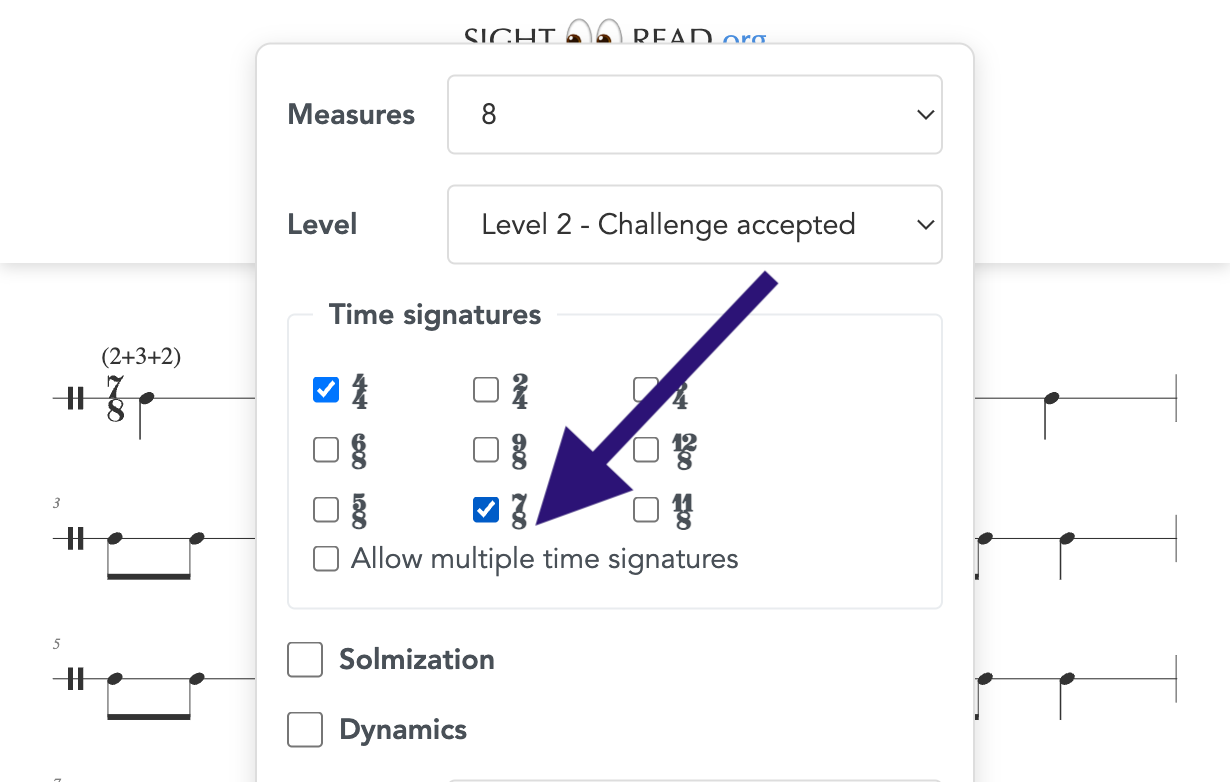Enable the Solmization option
This screenshot has height=782, width=1230.
point(305,660)
